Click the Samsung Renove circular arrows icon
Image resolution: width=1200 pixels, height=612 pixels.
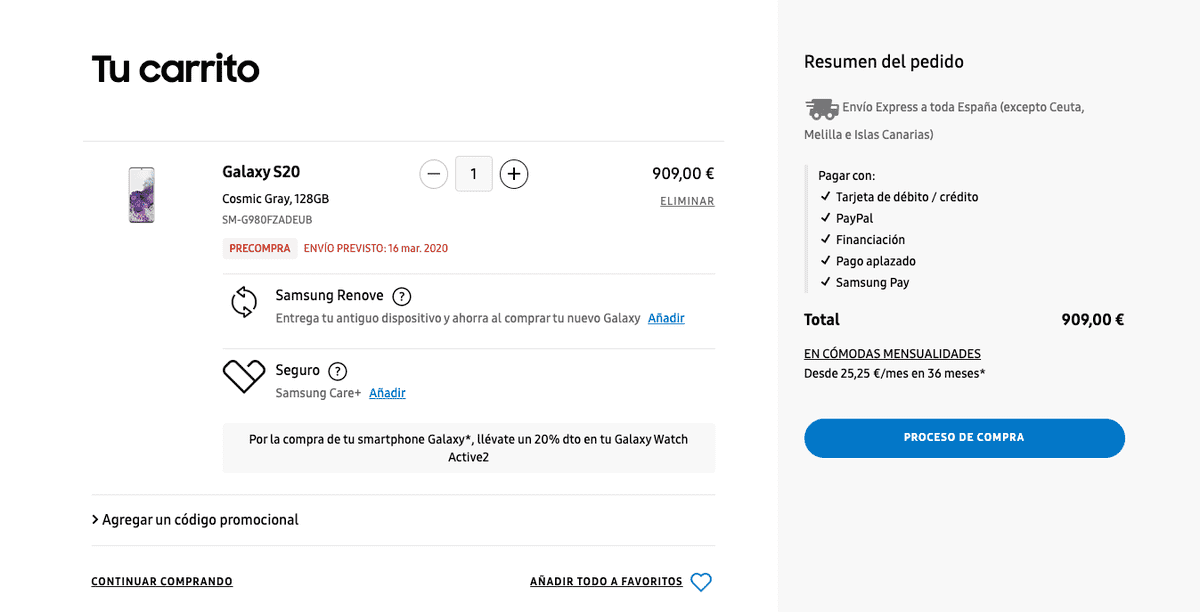pyautogui.click(x=244, y=302)
